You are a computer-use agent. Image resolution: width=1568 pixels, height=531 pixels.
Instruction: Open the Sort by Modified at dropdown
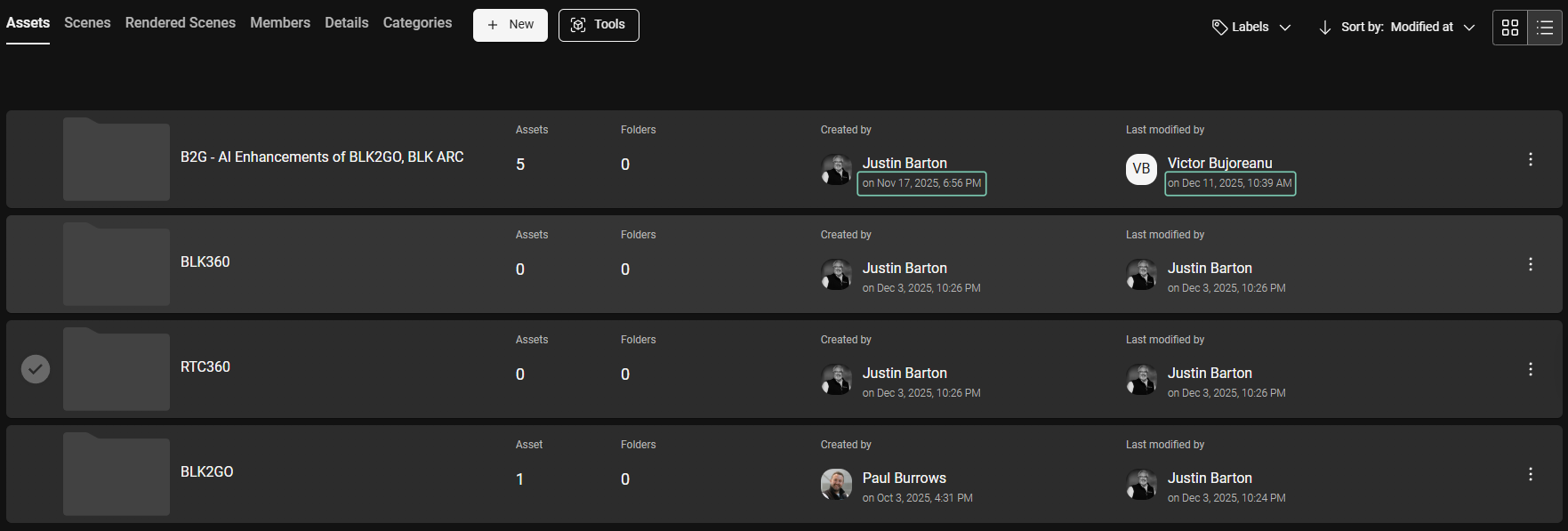click(x=1409, y=28)
